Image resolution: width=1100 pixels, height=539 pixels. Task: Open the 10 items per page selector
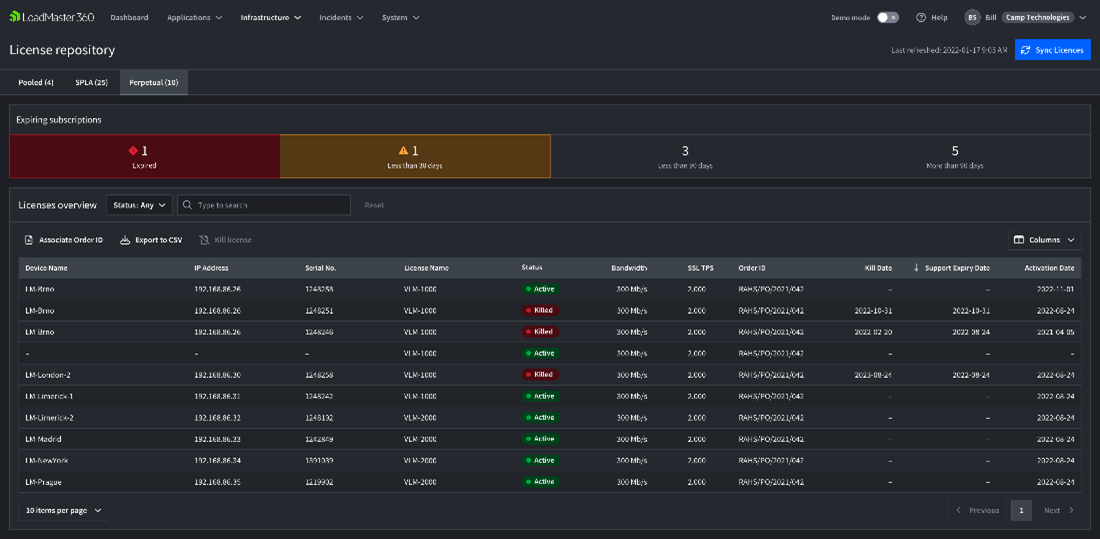[63, 510]
